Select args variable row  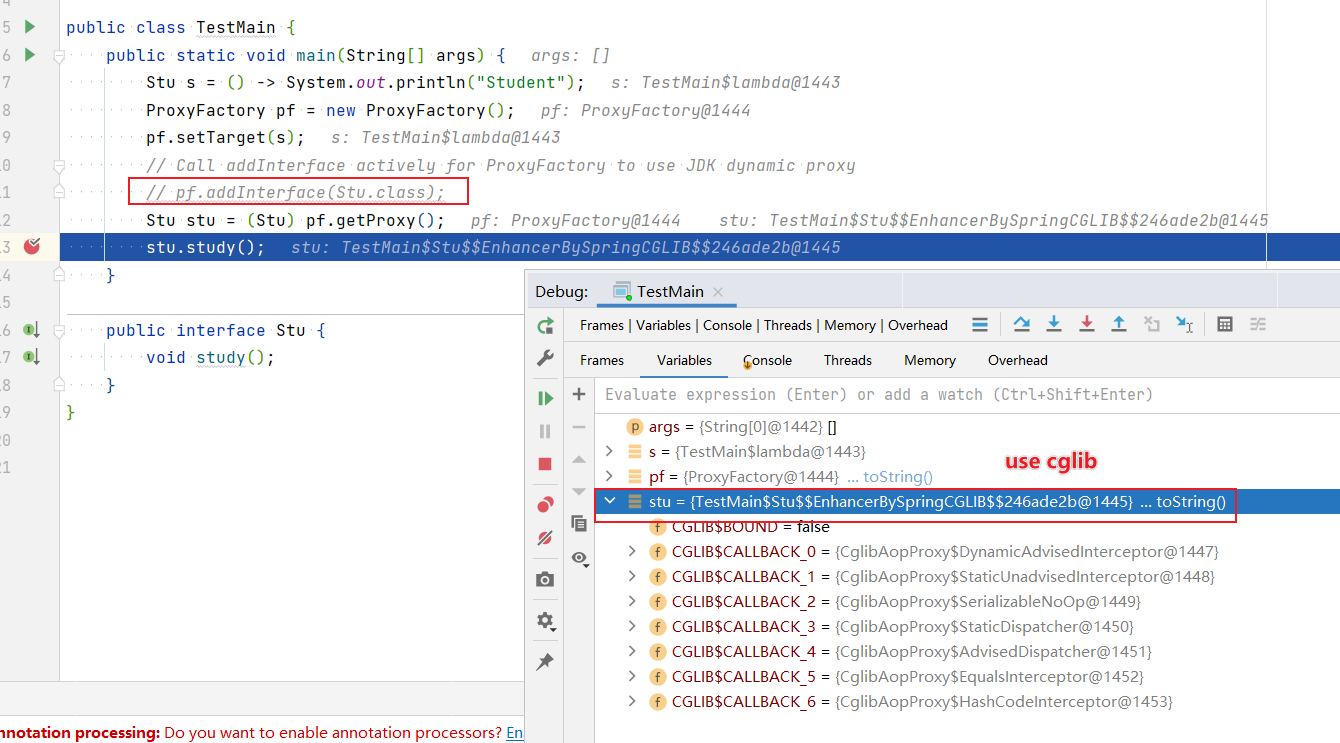966,427
